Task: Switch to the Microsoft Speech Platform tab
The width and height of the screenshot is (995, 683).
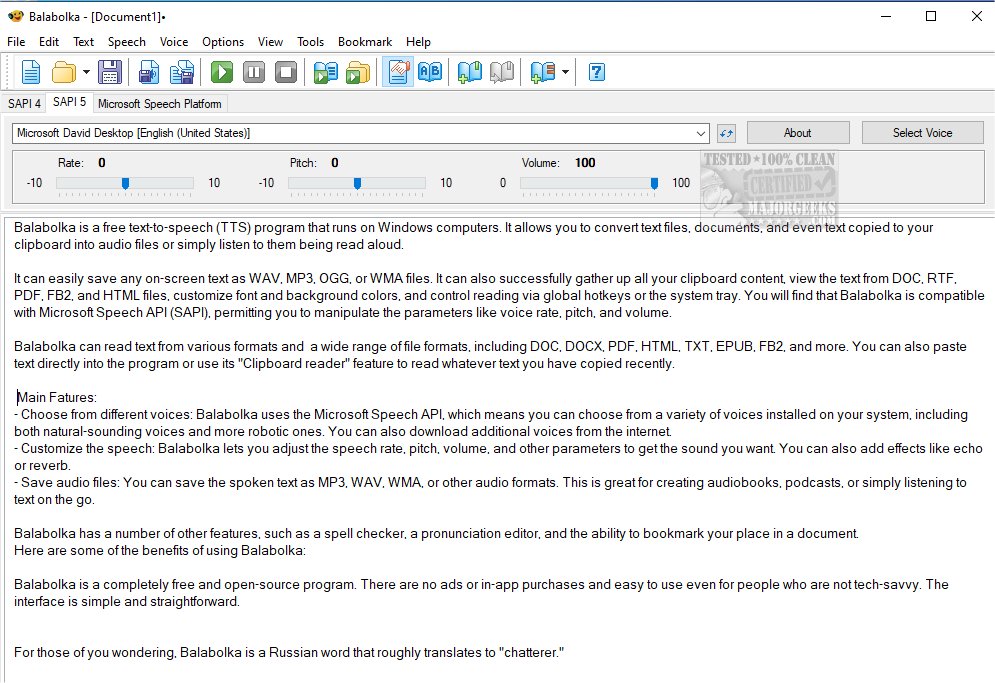Action: 160,103
